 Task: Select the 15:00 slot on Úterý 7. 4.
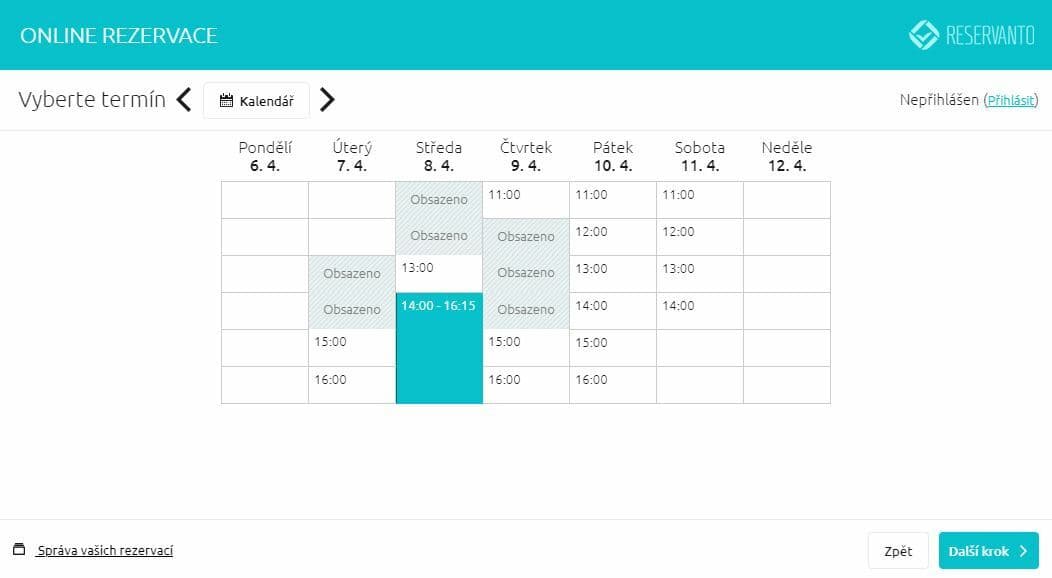[x=351, y=346]
